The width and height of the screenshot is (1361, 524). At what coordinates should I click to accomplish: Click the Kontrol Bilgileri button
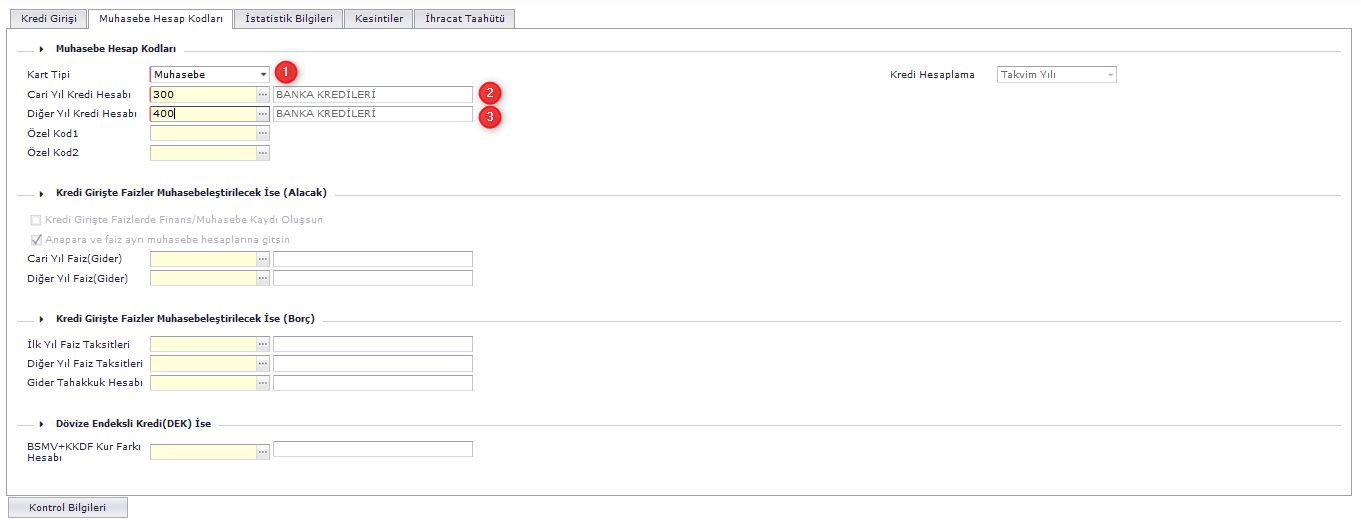68,507
